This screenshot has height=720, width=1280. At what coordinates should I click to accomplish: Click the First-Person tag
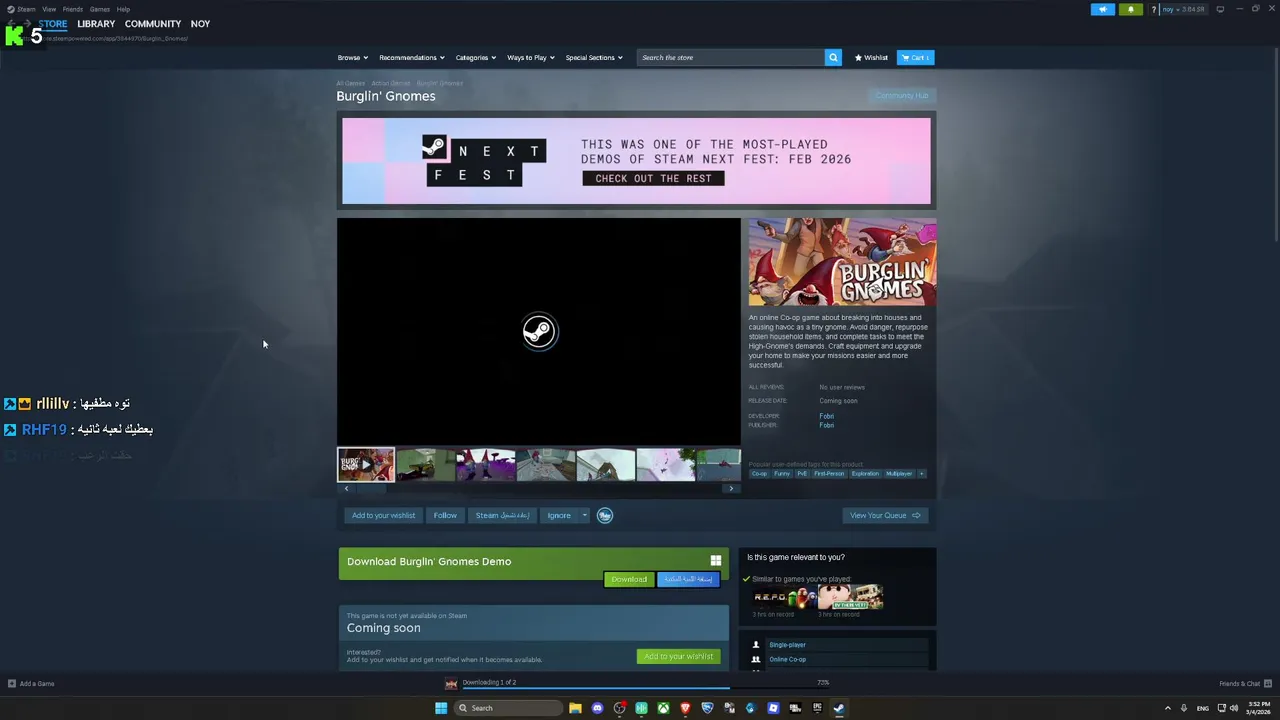point(829,473)
